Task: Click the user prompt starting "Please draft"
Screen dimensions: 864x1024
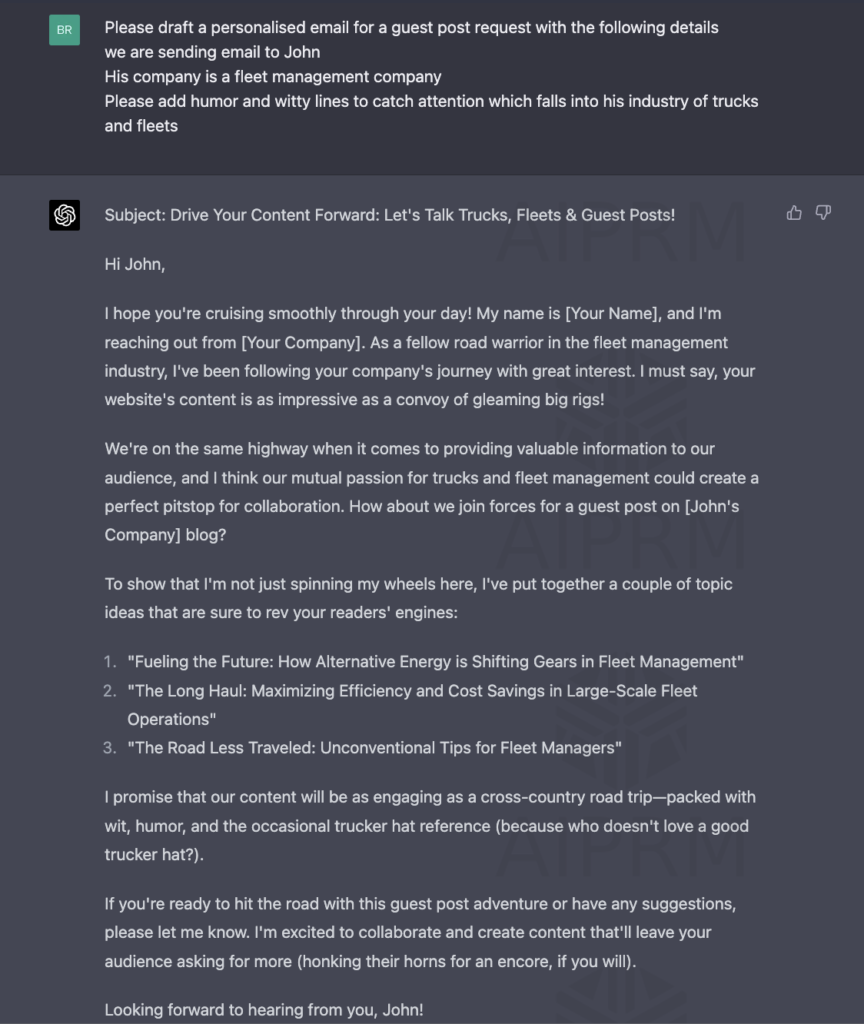Action: pyautogui.click(x=411, y=27)
